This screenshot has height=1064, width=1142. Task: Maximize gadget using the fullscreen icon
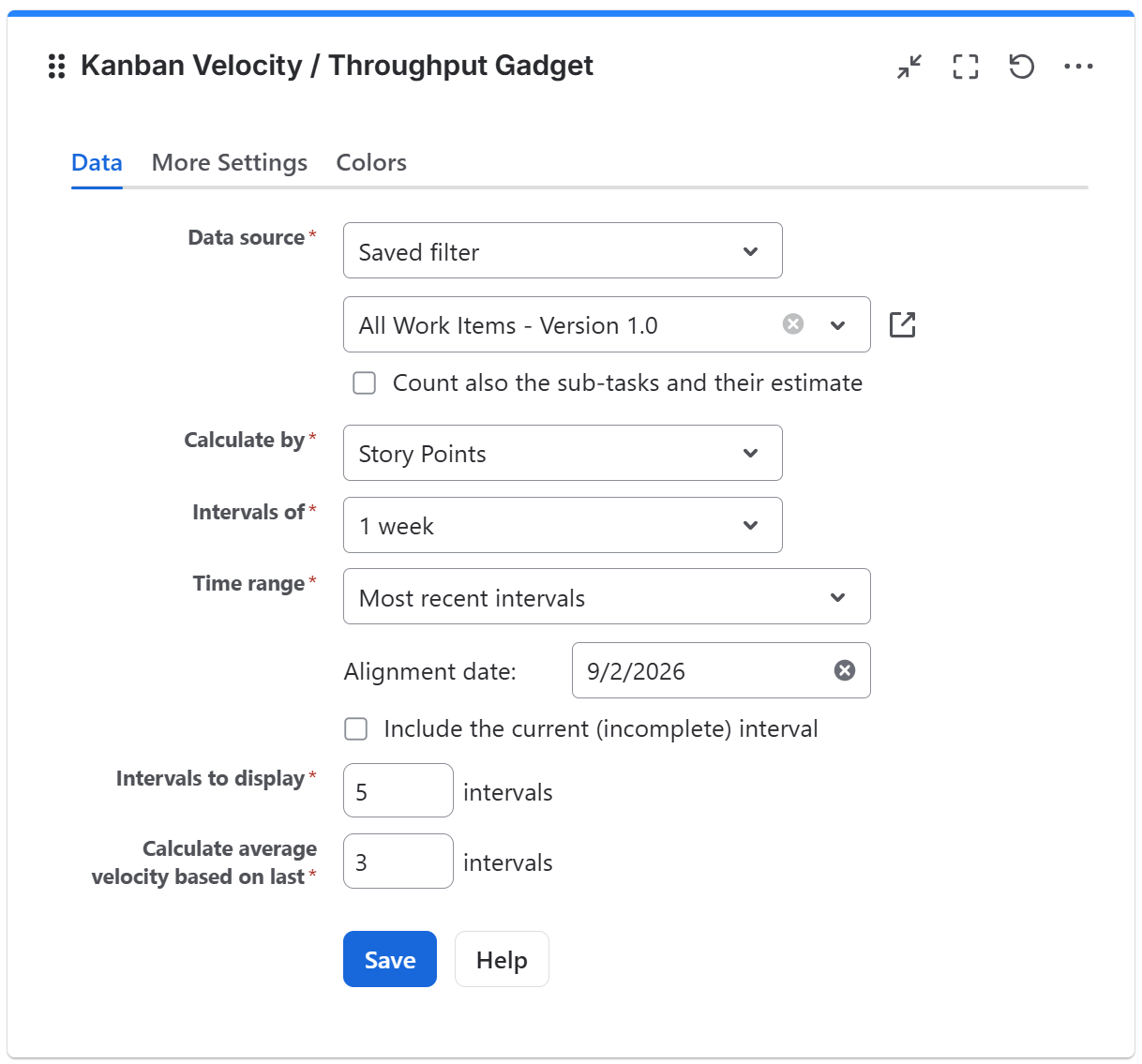pos(966,67)
